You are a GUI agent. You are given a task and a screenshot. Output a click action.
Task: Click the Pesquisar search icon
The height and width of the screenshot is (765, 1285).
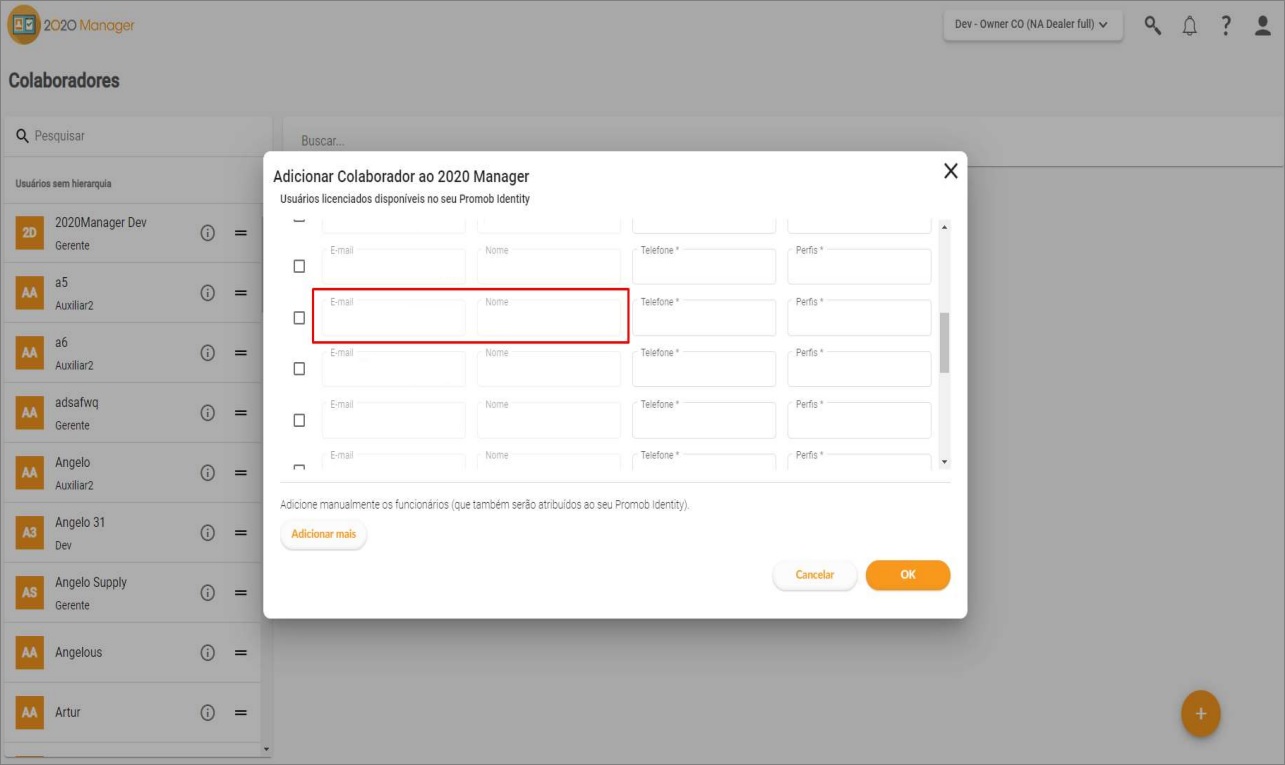click(x=23, y=135)
